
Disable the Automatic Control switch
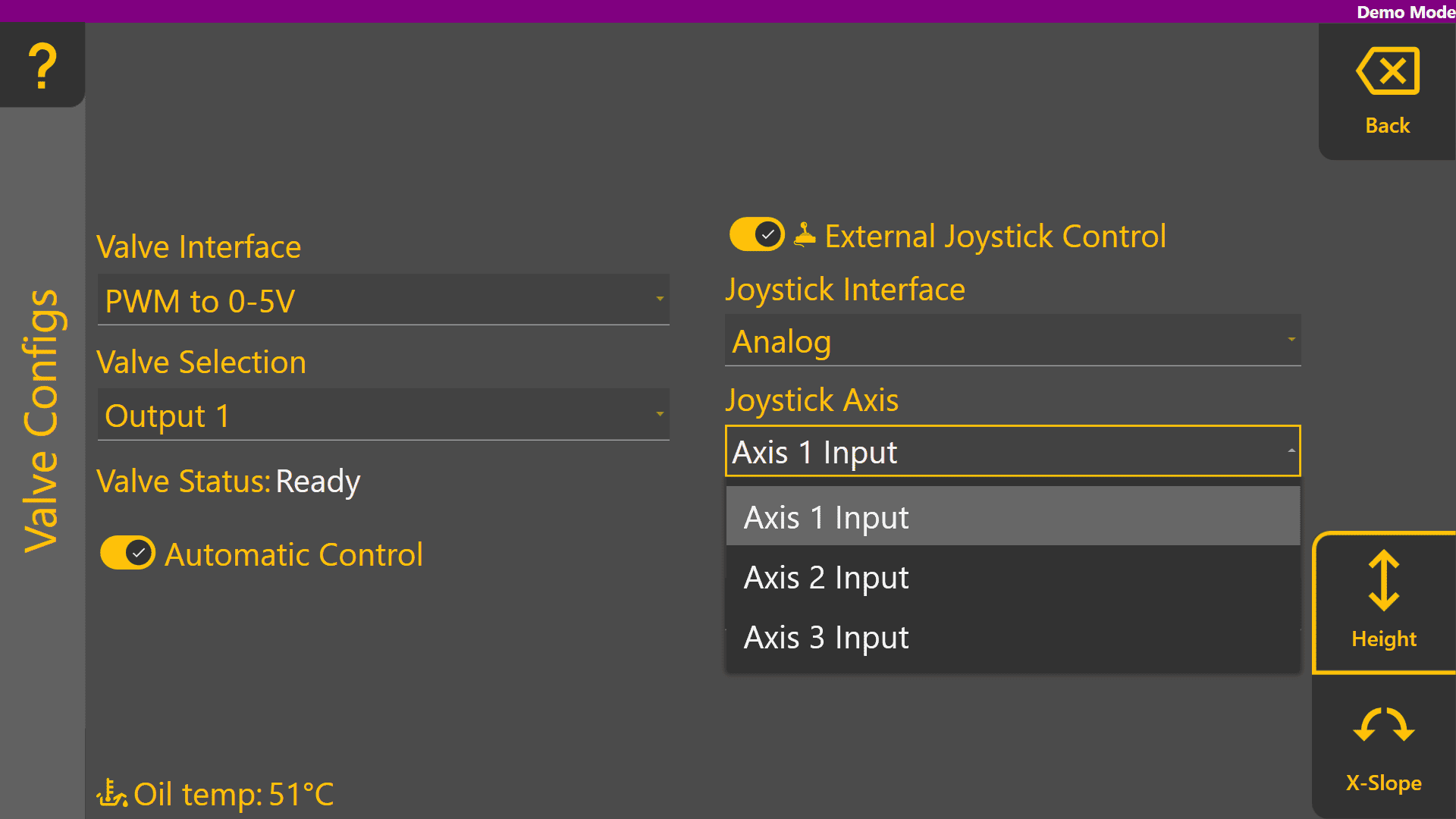(127, 553)
